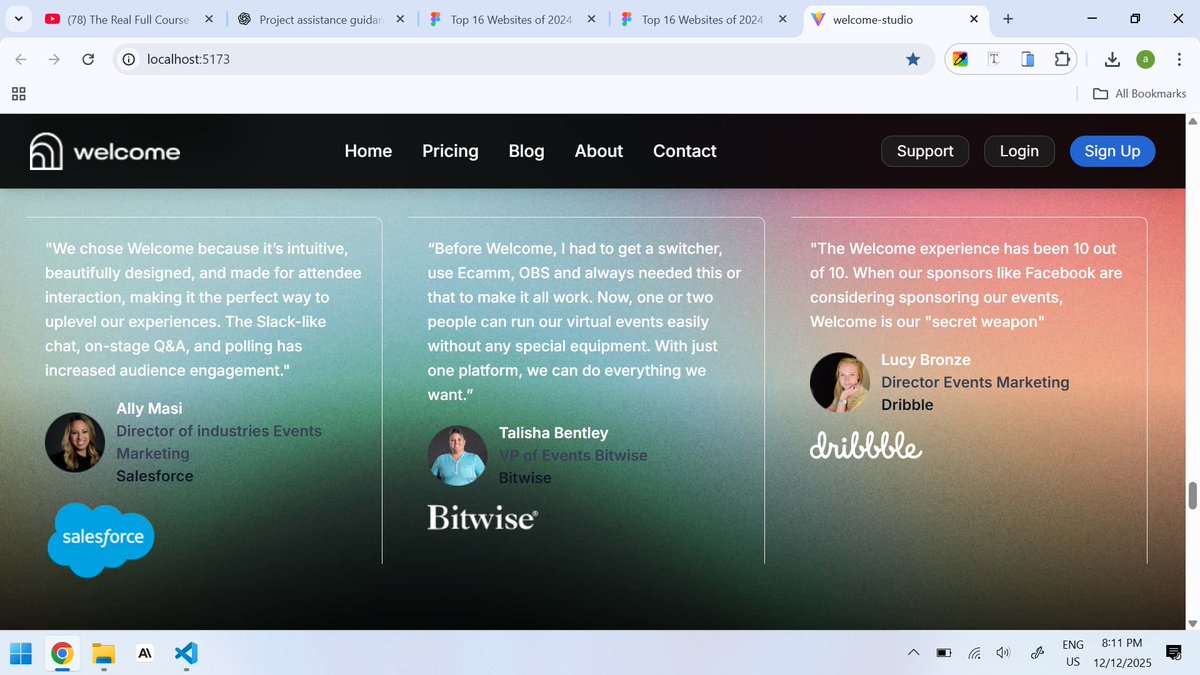Open the Extensions puzzle-piece menu
This screenshot has width=1200, height=675.
[x=1061, y=60]
